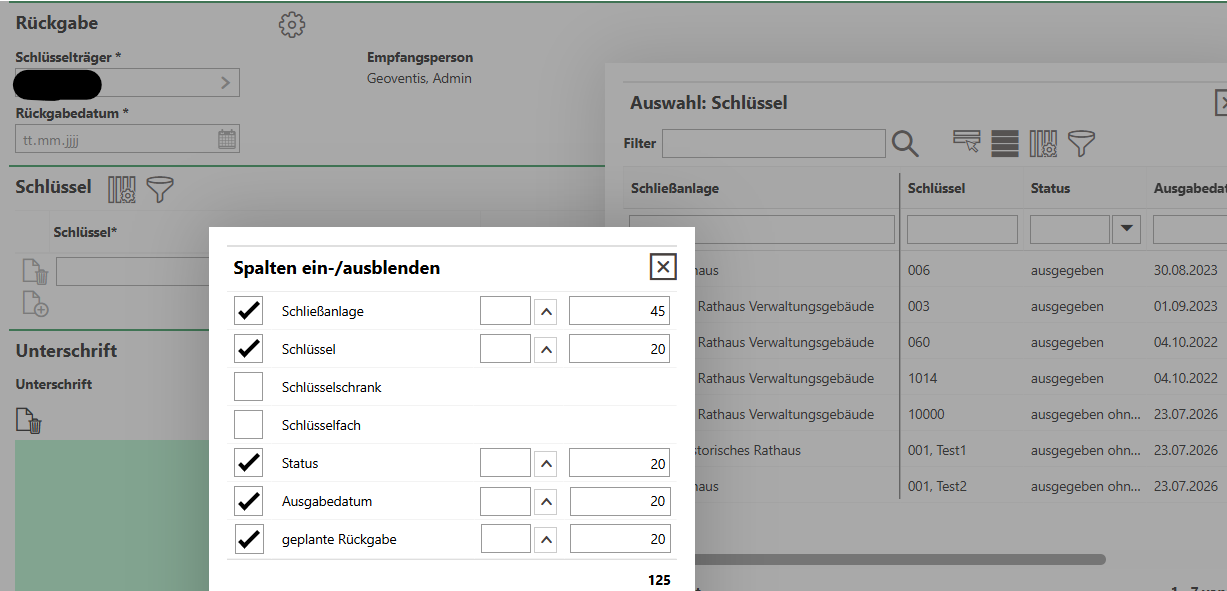Screen dimensions: 1227x591
Task: Click geplante Rückgabe width field showing 20
Action: click(x=619, y=539)
